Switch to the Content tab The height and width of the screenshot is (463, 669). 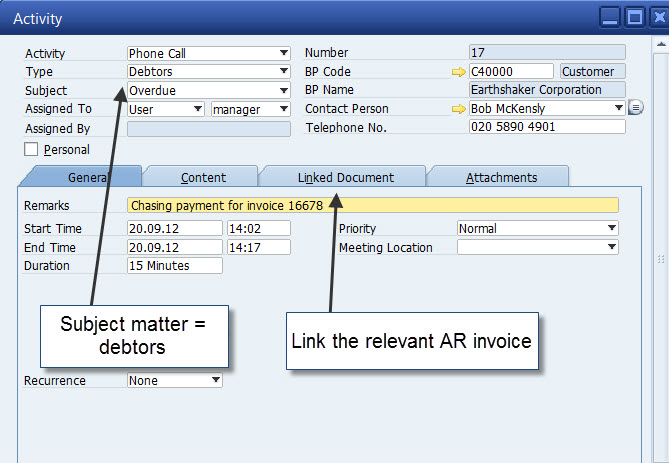pyautogui.click(x=203, y=178)
